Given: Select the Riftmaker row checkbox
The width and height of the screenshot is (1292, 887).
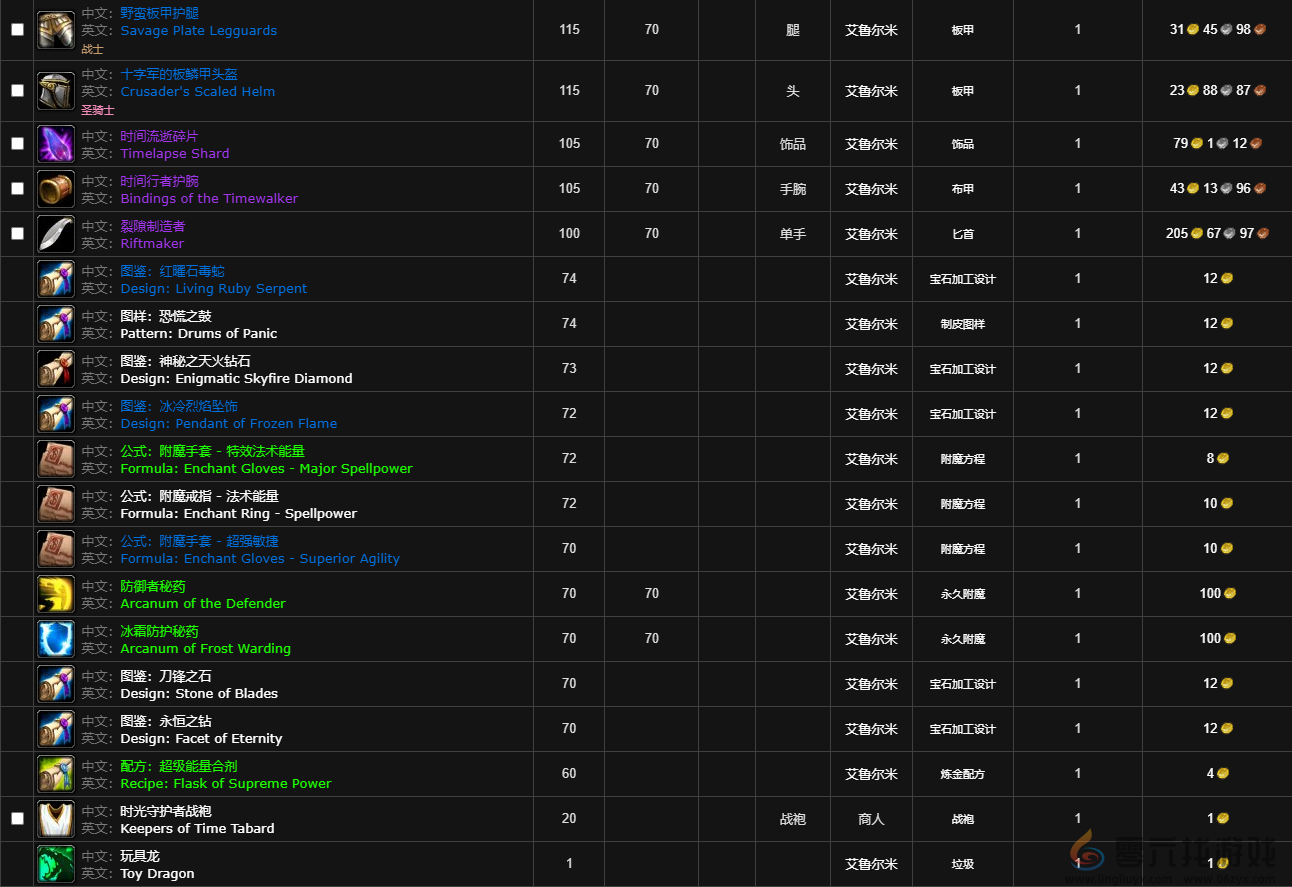Looking at the screenshot, I should [x=17, y=234].
